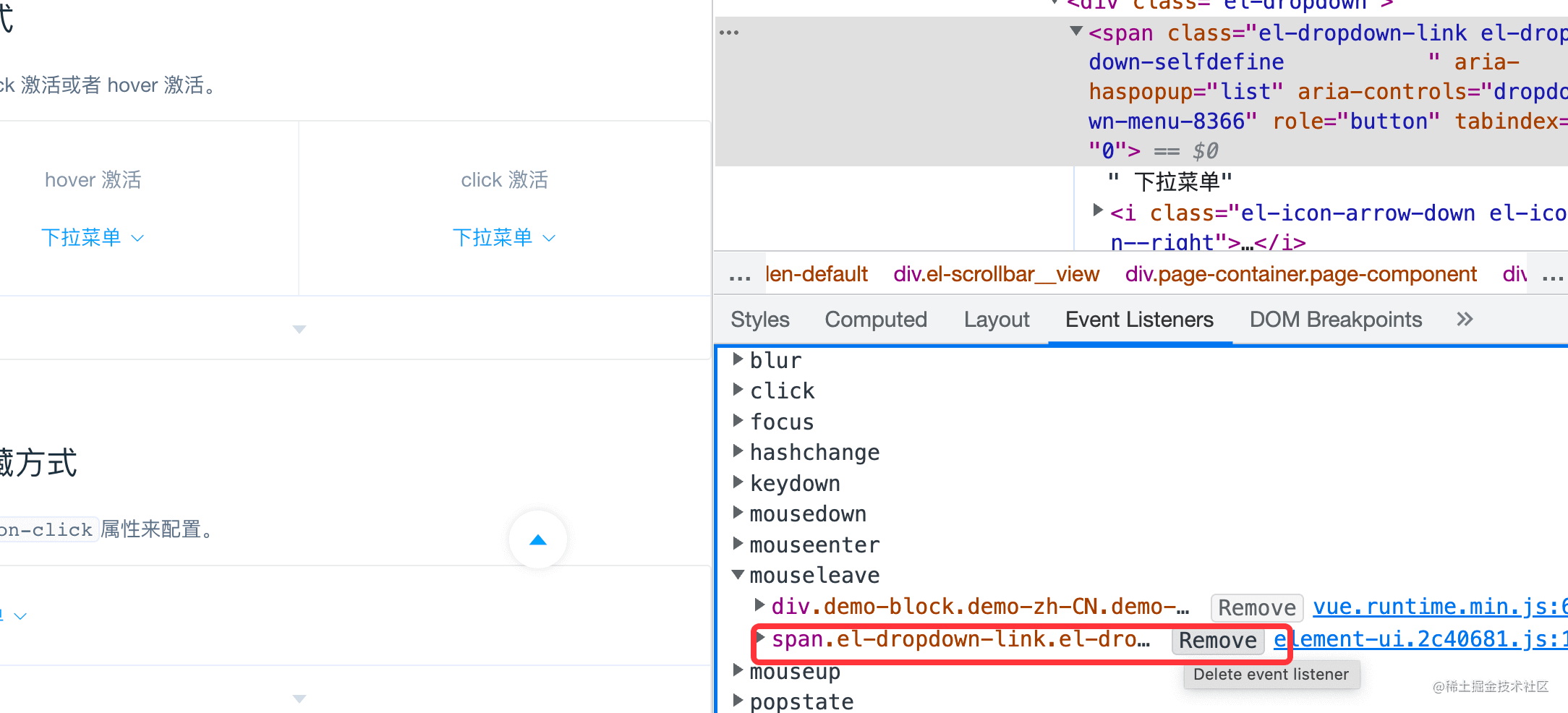Expand the demo code toggle under dropdown demo
1568x713 pixels.
click(x=299, y=329)
